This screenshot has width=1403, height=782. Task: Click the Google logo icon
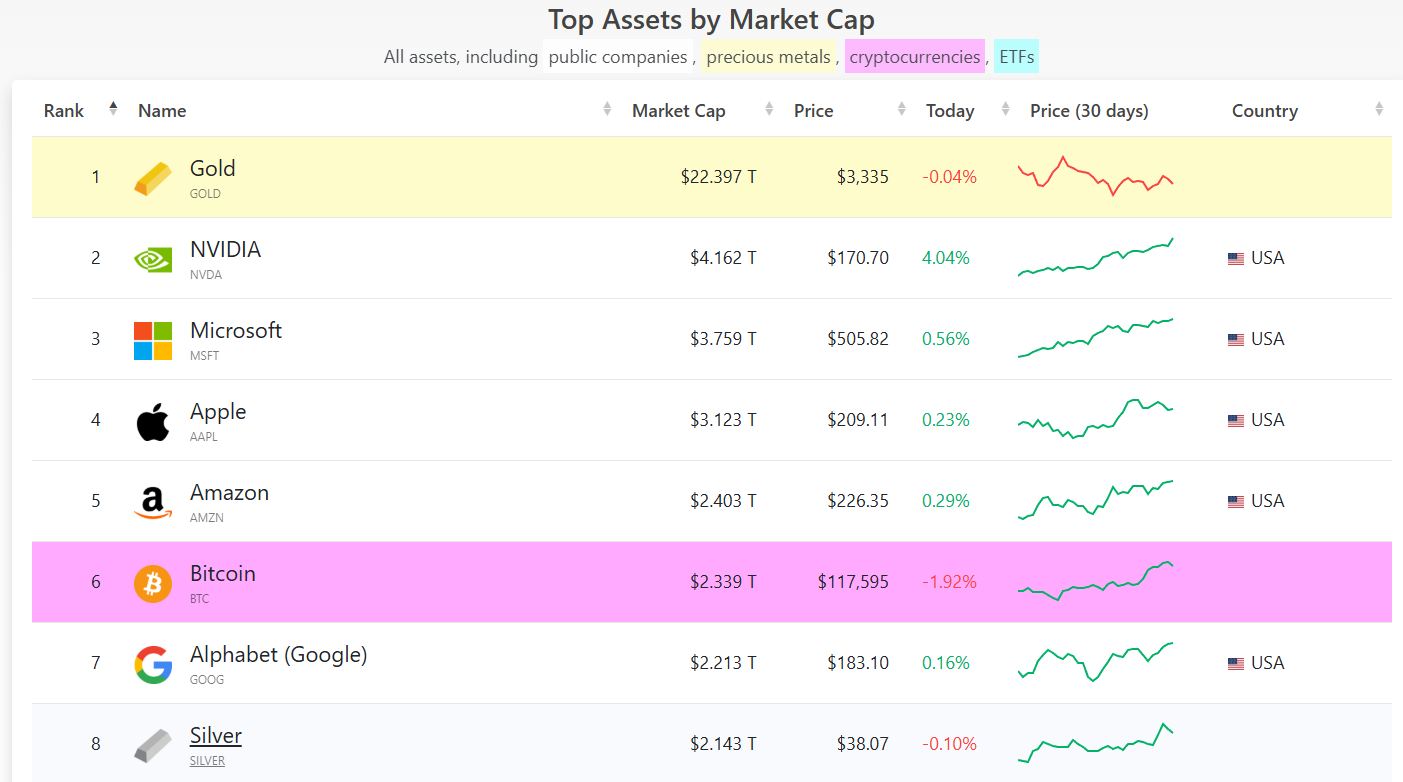153,664
